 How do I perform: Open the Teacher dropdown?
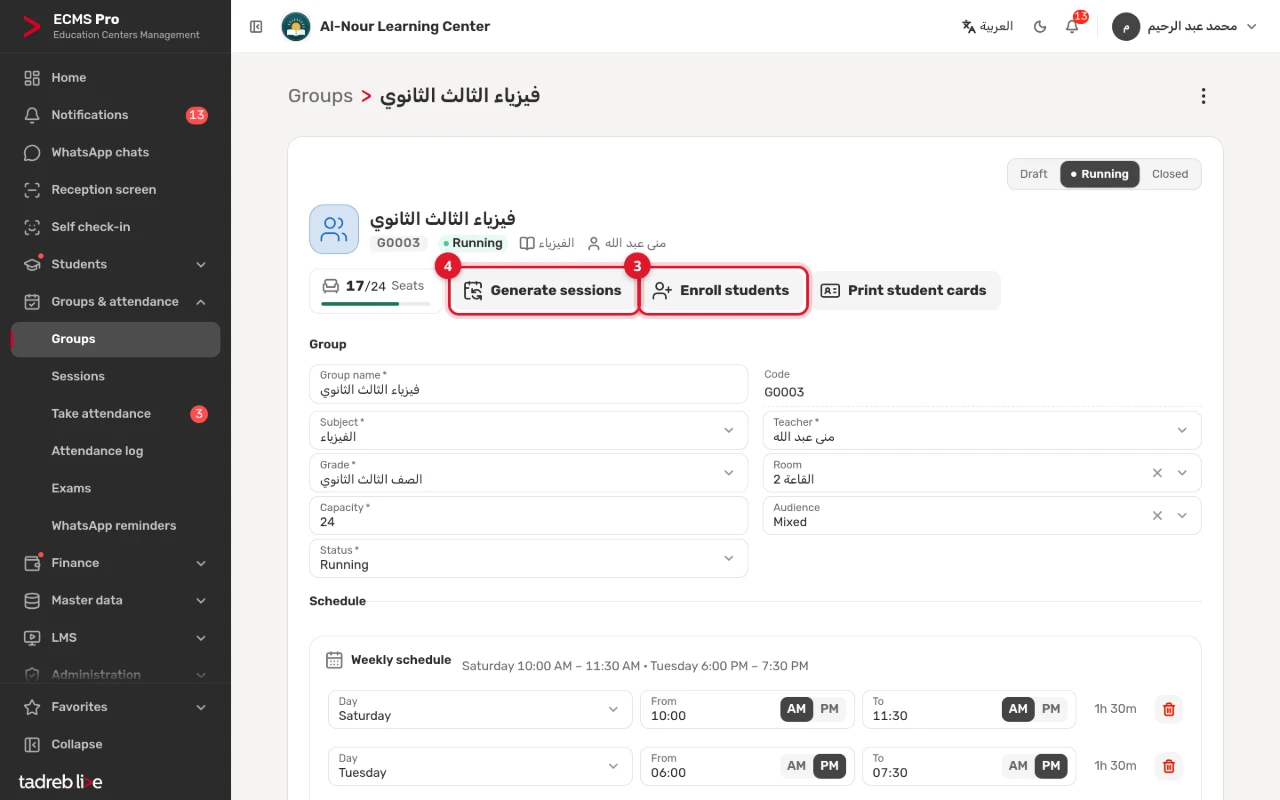(x=982, y=430)
